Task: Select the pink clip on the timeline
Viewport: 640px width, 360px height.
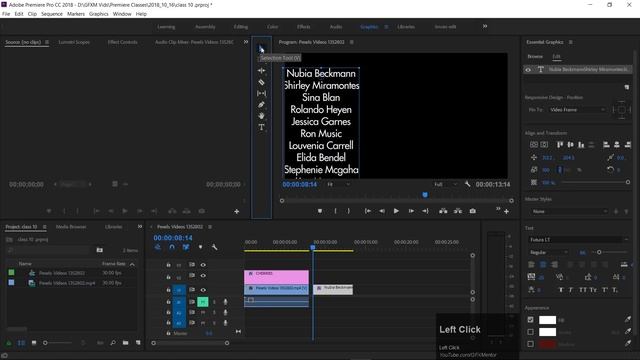Action: coord(276,277)
